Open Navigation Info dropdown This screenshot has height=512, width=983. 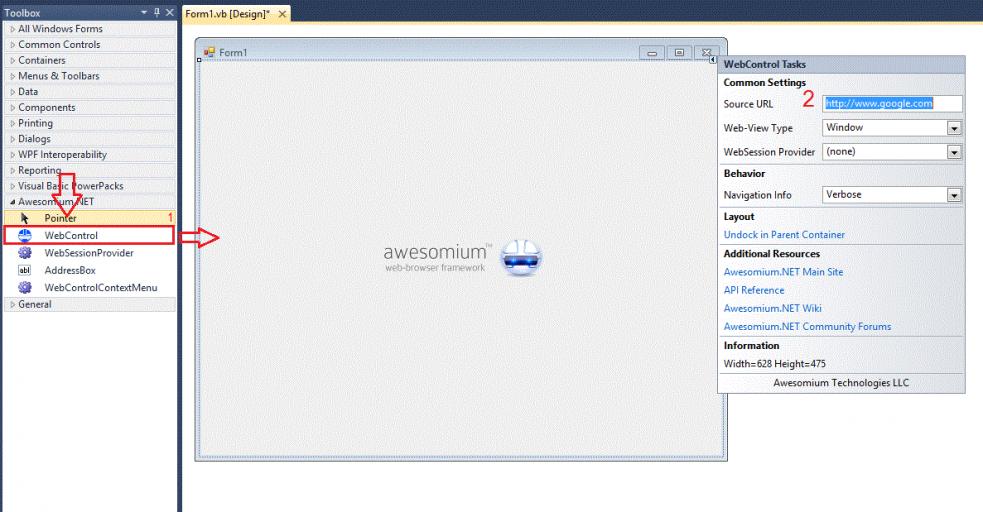tap(954, 196)
